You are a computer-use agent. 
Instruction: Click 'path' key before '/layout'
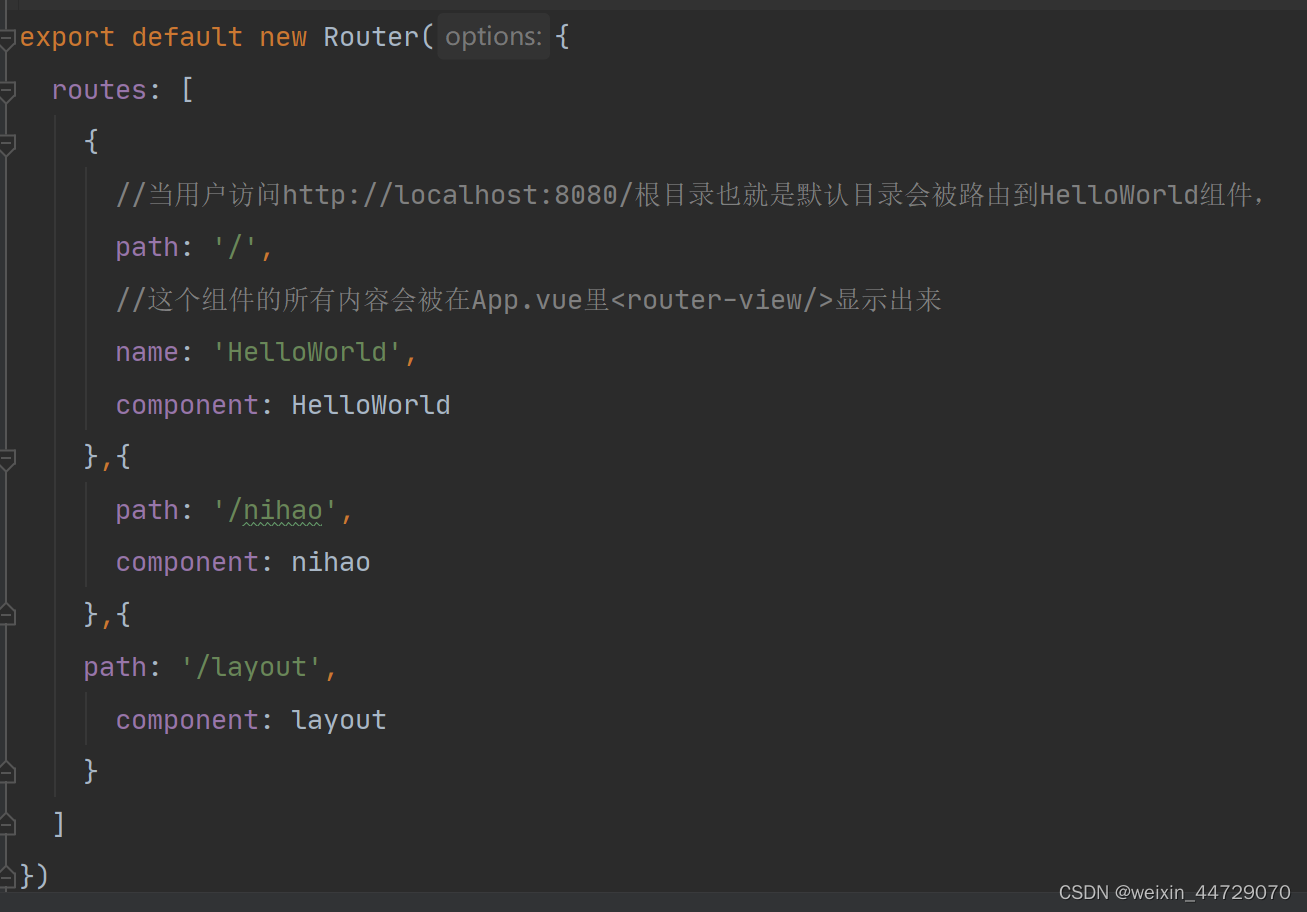(115, 667)
